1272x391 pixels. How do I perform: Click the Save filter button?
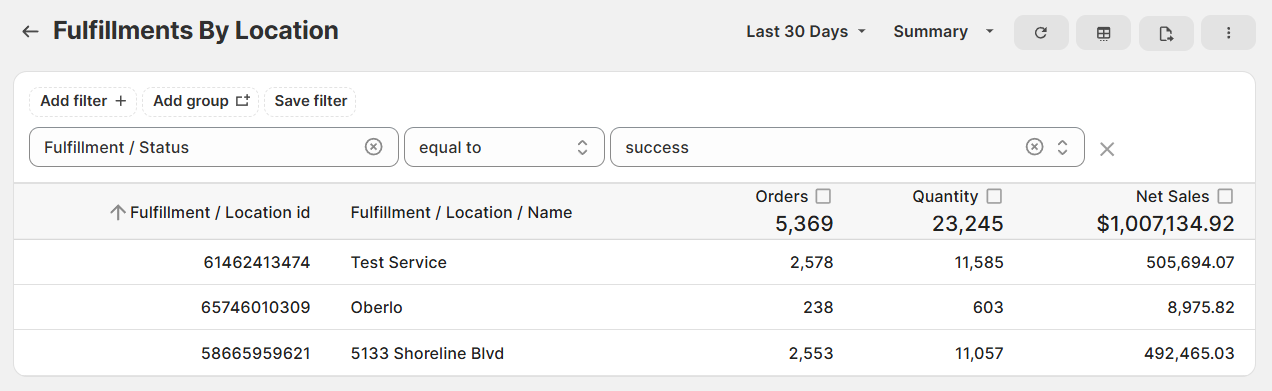311,101
